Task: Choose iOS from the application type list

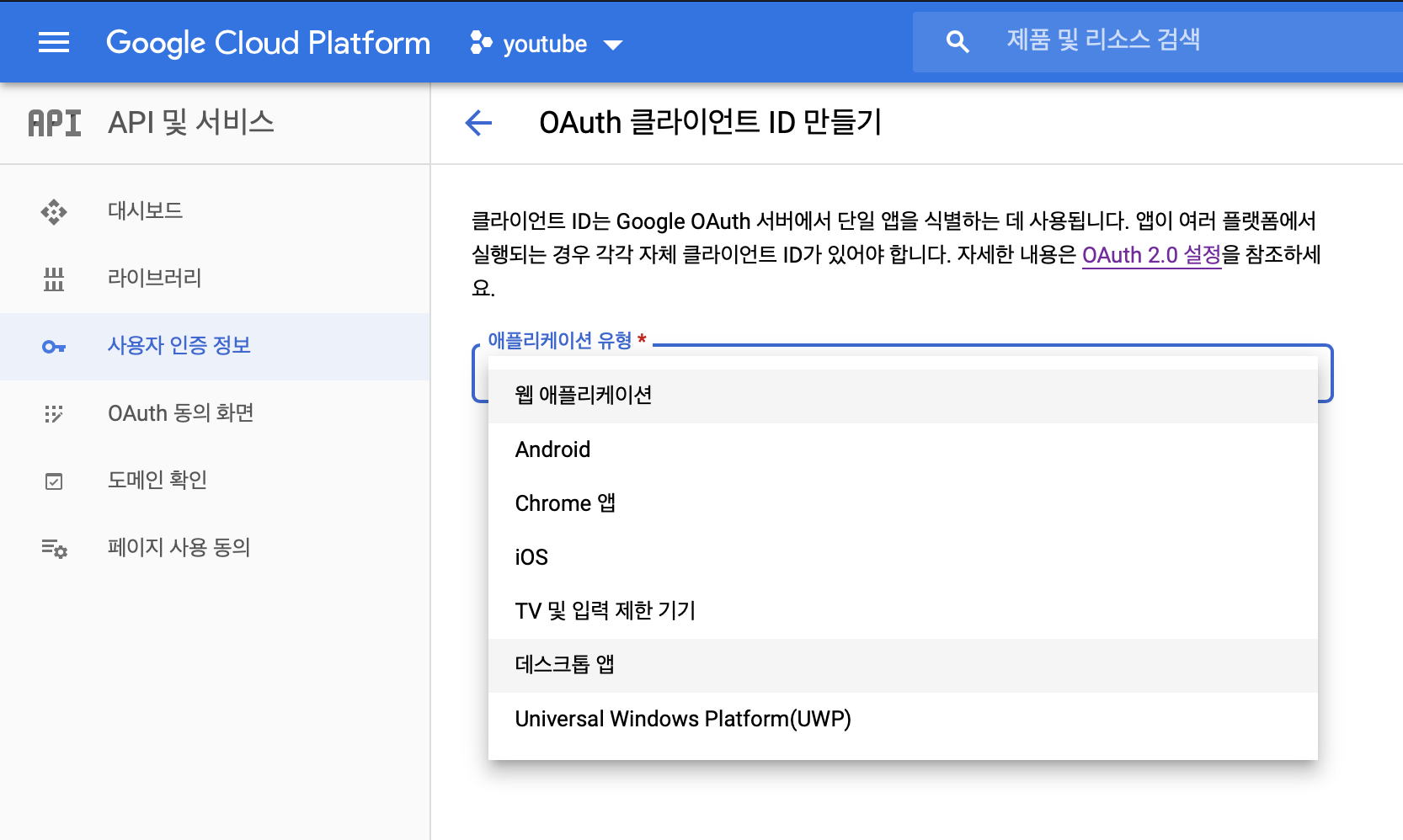Action: click(x=903, y=557)
